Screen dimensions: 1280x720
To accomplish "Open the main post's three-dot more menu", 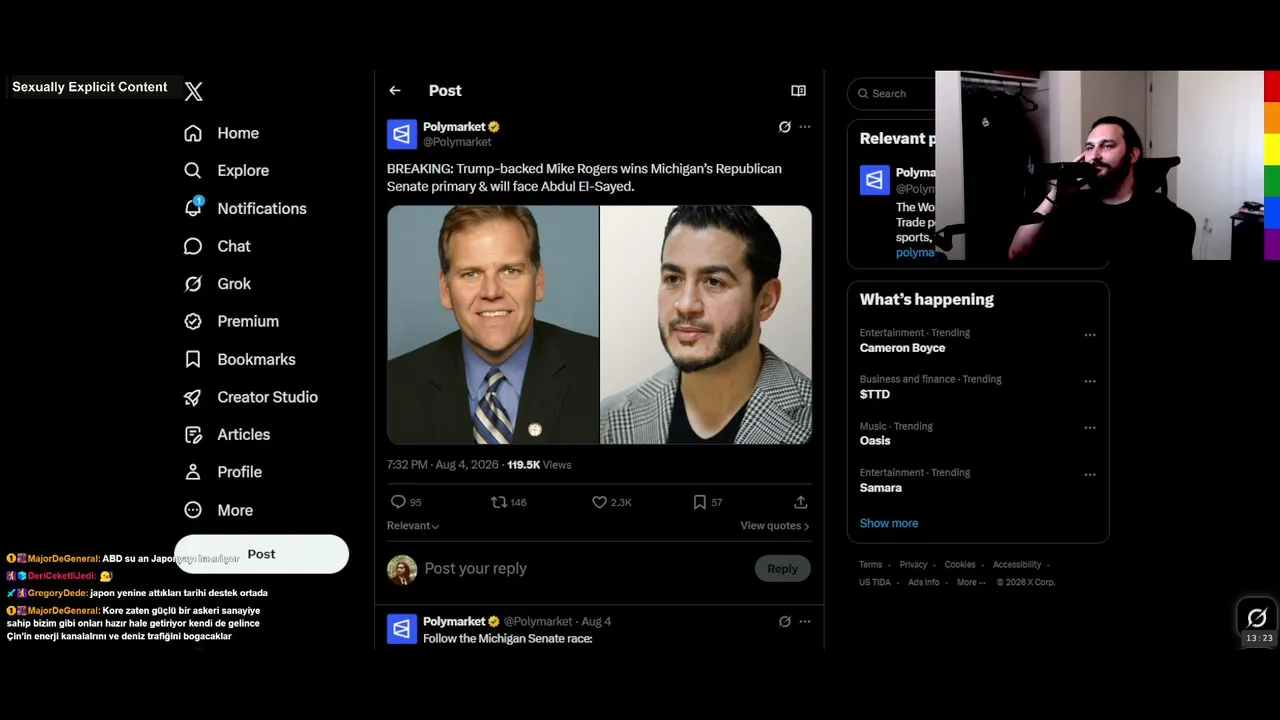I will [805, 127].
